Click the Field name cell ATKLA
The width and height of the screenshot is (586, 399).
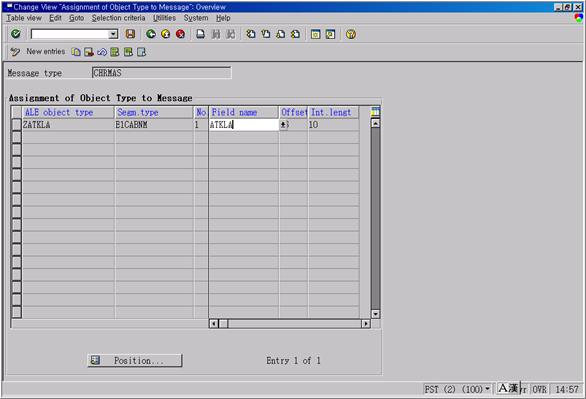pos(244,125)
